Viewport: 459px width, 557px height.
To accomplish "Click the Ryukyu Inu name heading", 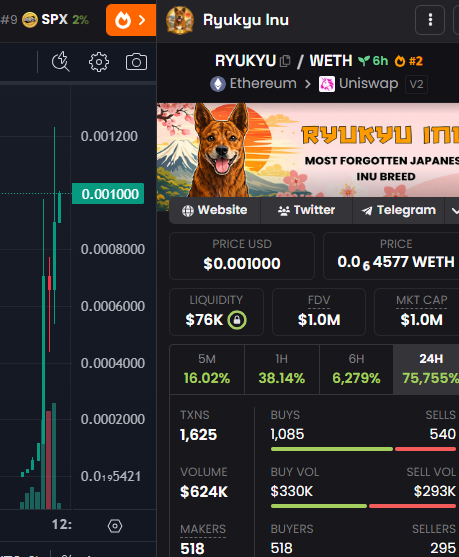I will pyautogui.click(x=246, y=20).
